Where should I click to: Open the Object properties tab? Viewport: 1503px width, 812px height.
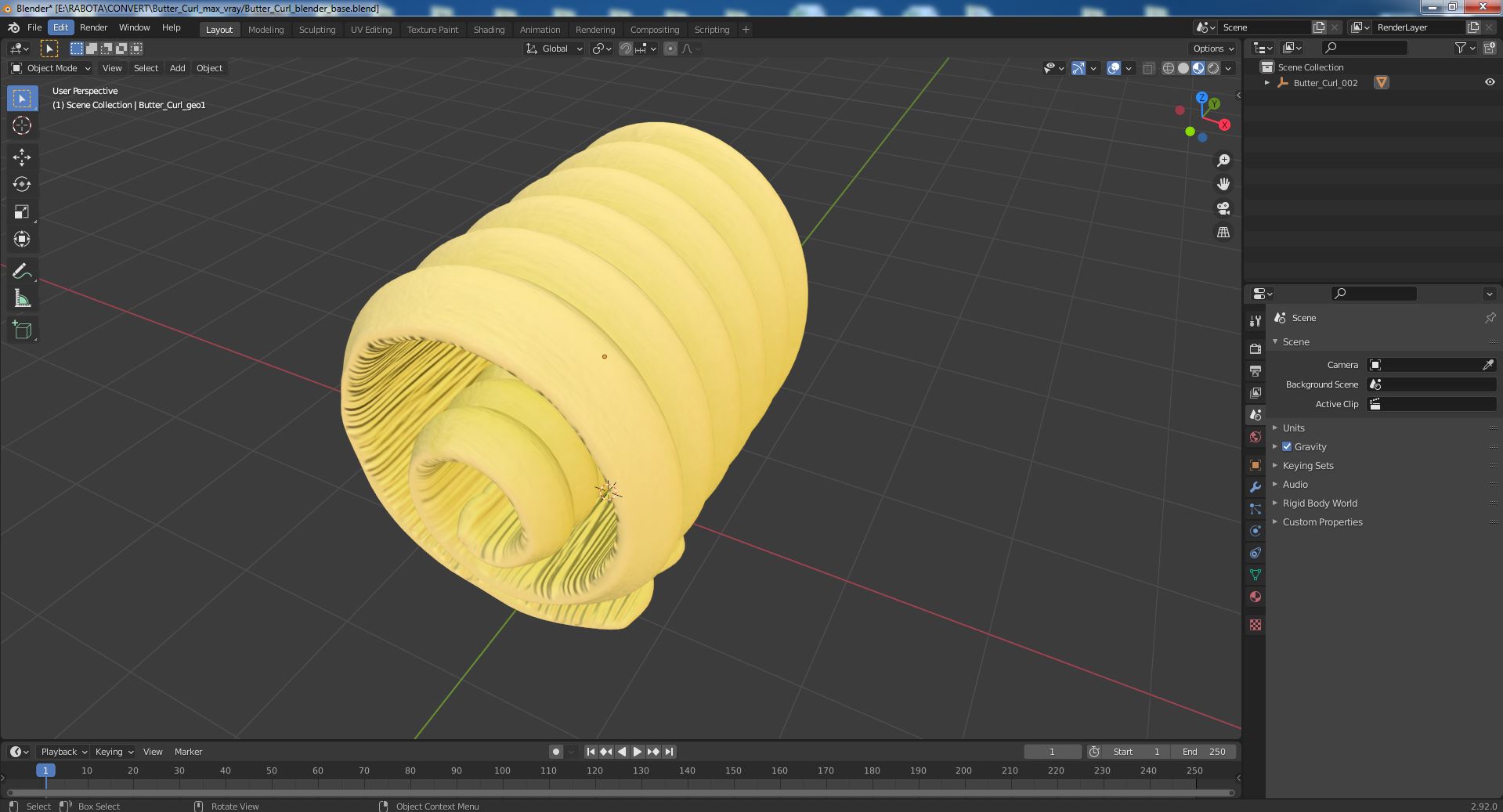[1255, 464]
